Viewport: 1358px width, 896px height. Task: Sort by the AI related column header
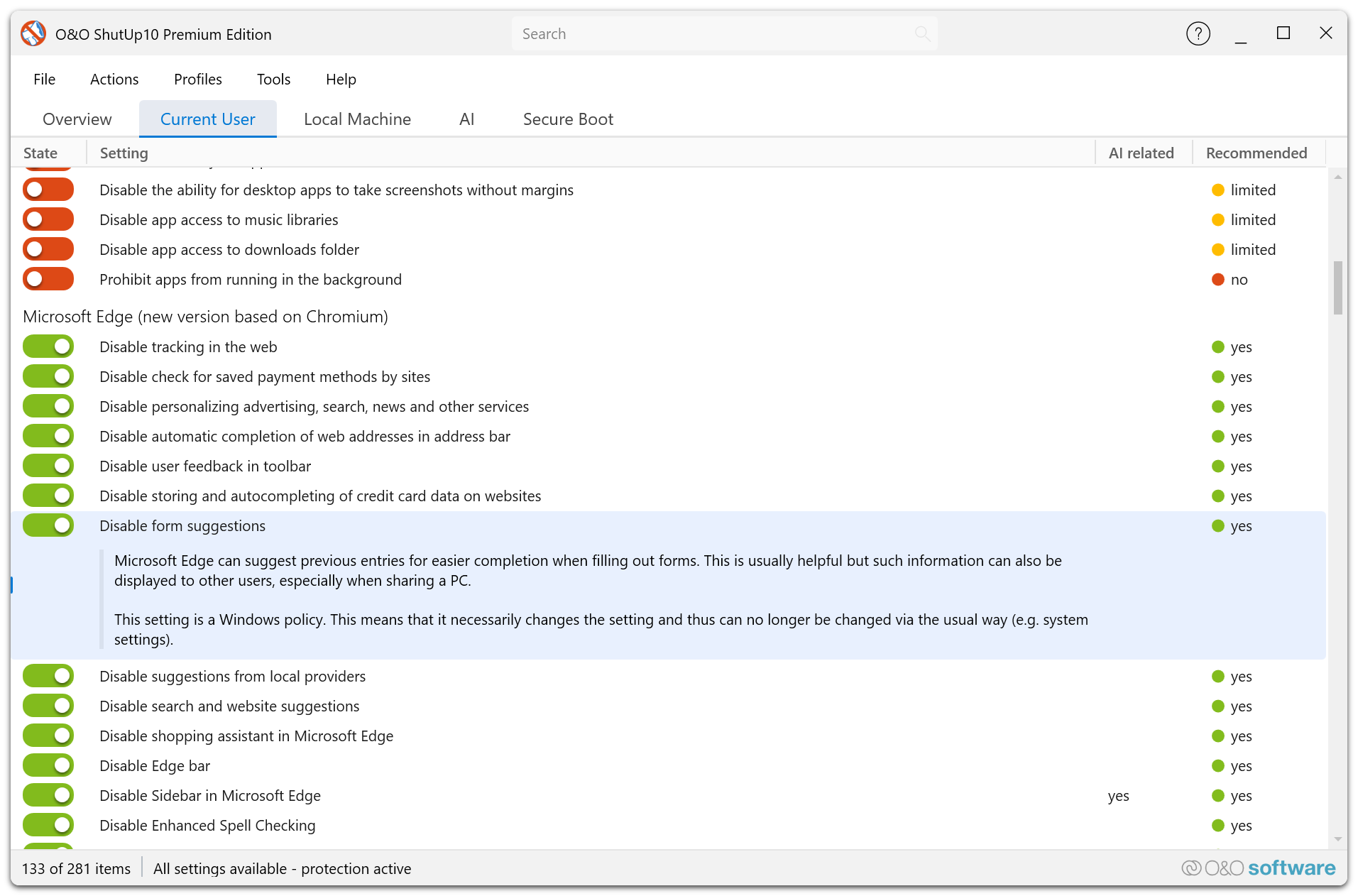click(1144, 153)
